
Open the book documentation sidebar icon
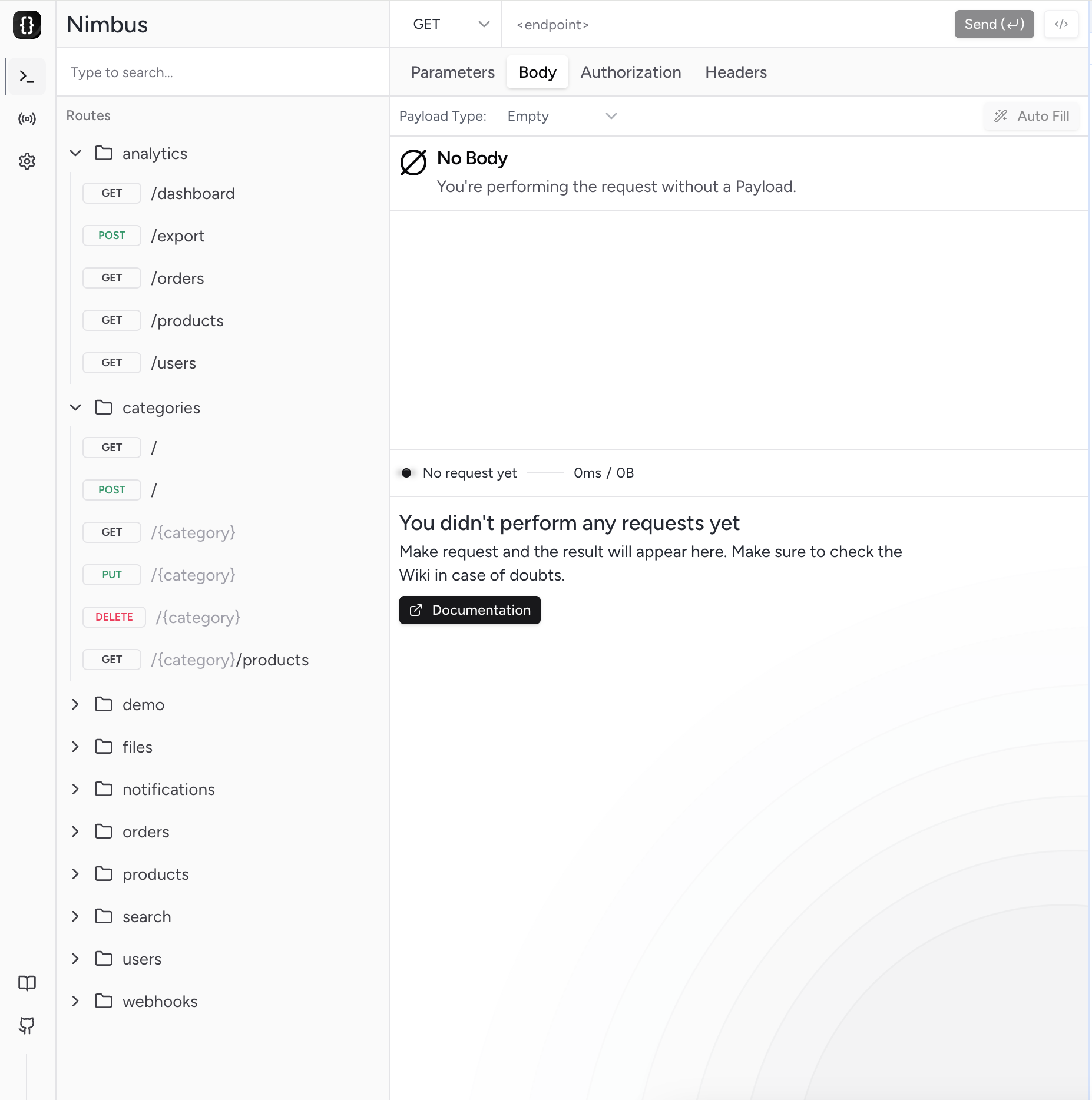tap(27, 983)
